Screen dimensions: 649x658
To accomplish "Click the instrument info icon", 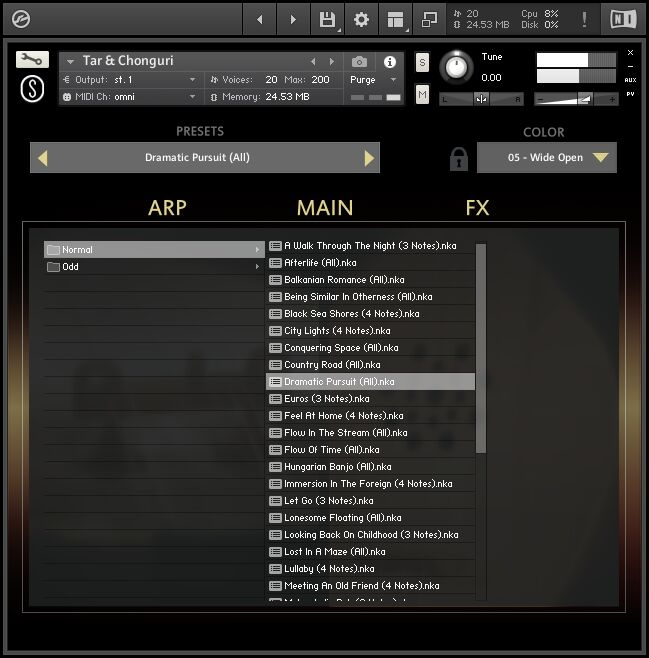I will (x=390, y=62).
